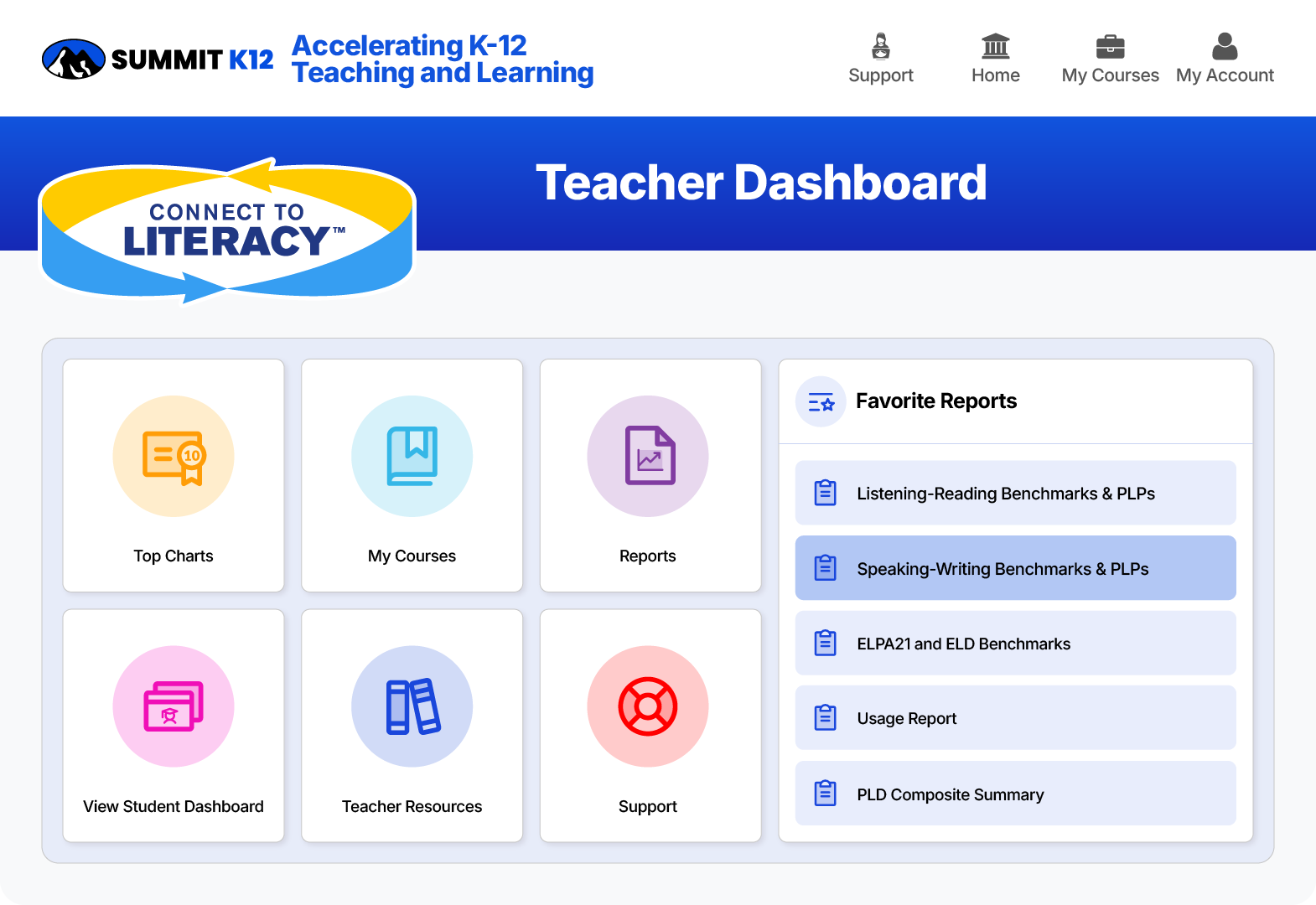Open the Teacher Resources books icon
This screenshot has height=905, width=1316.
pyautogui.click(x=412, y=706)
